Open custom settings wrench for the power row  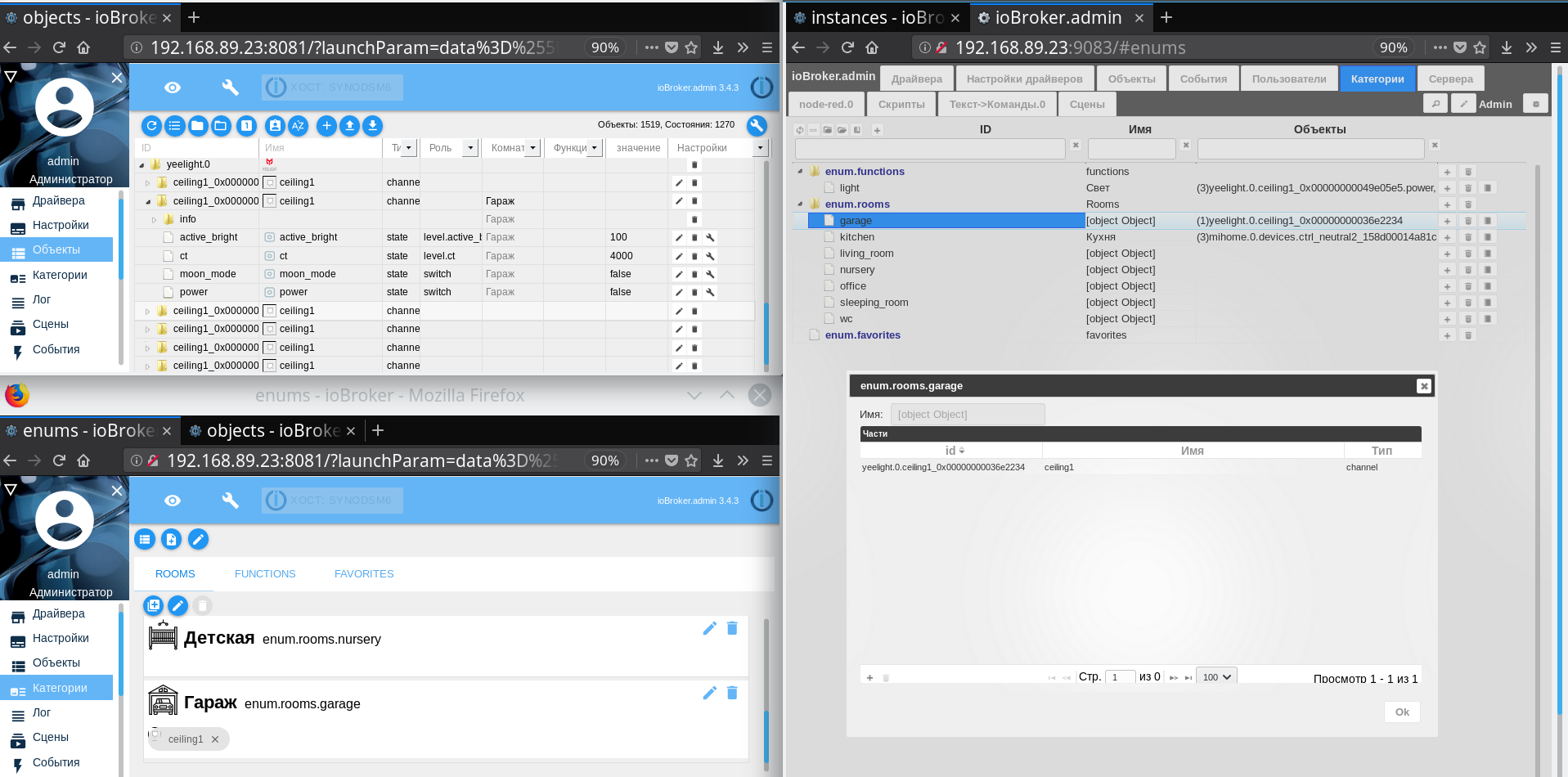[711, 292]
